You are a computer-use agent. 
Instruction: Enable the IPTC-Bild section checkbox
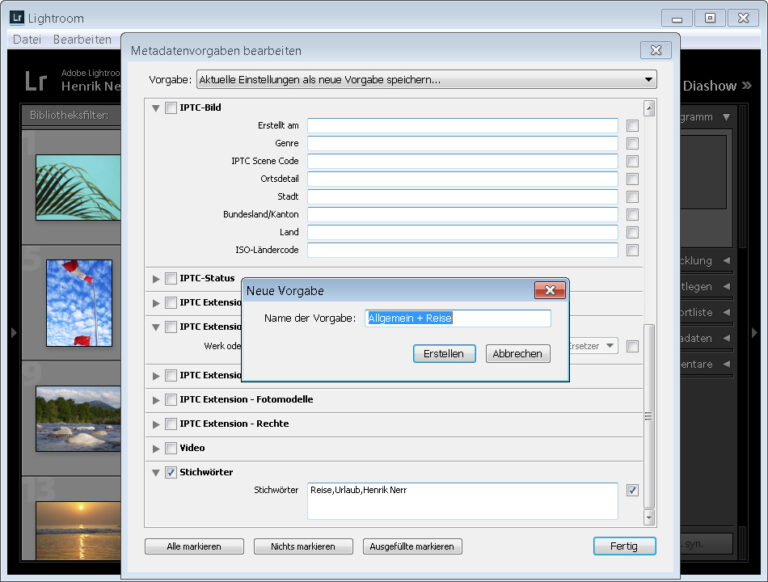coord(171,108)
